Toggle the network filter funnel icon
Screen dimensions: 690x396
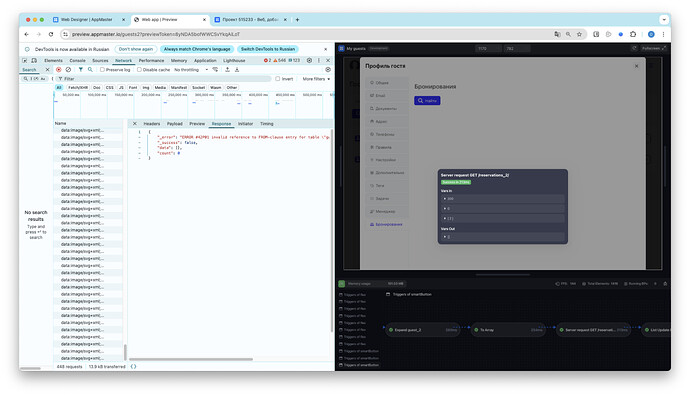[81, 70]
